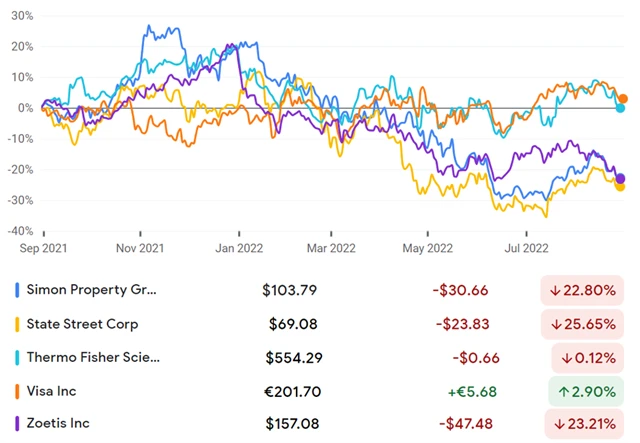This screenshot has width=640, height=443.
Task: Click Zoetis Inc's purple color marker
Action: [18, 425]
